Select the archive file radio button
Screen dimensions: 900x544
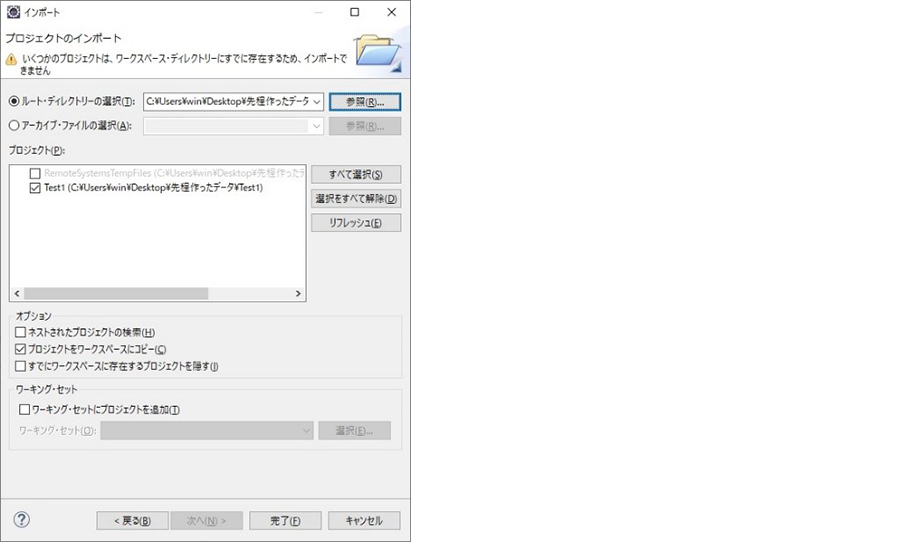pyautogui.click(x=14, y=125)
